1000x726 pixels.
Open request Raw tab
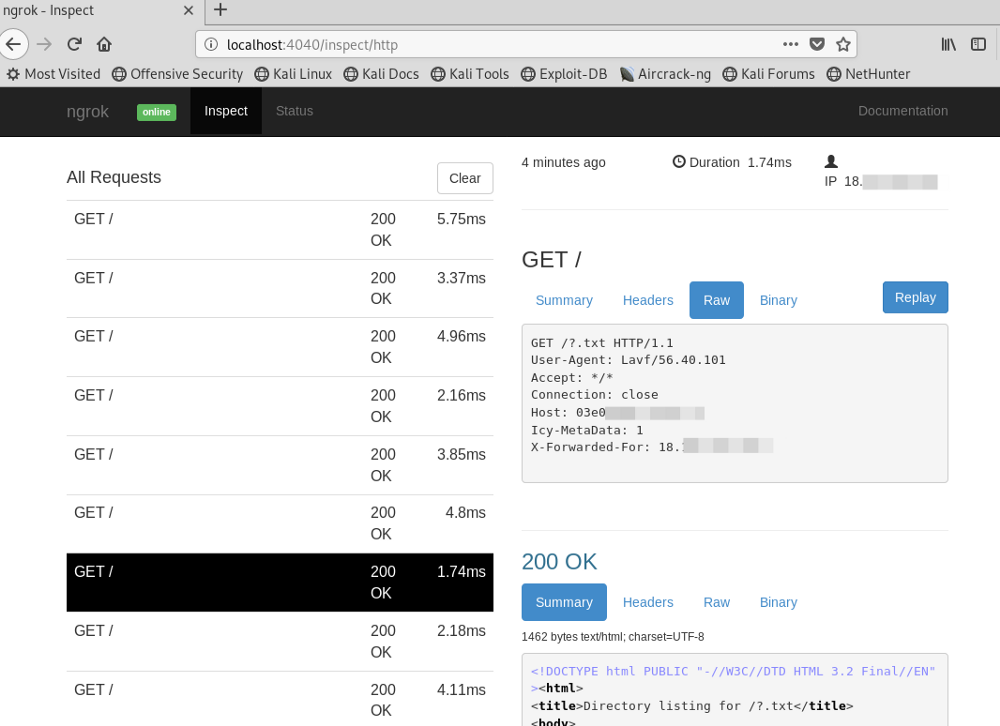(716, 300)
